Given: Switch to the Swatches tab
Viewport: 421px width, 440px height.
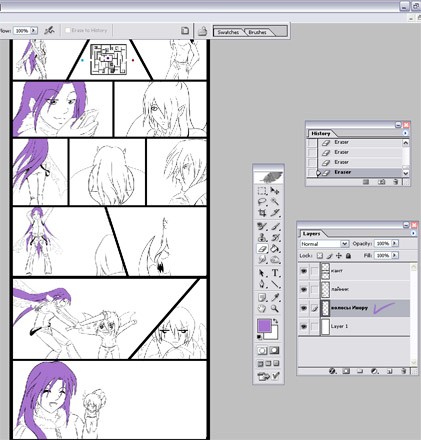Looking at the screenshot, I should tap(228, 32).
